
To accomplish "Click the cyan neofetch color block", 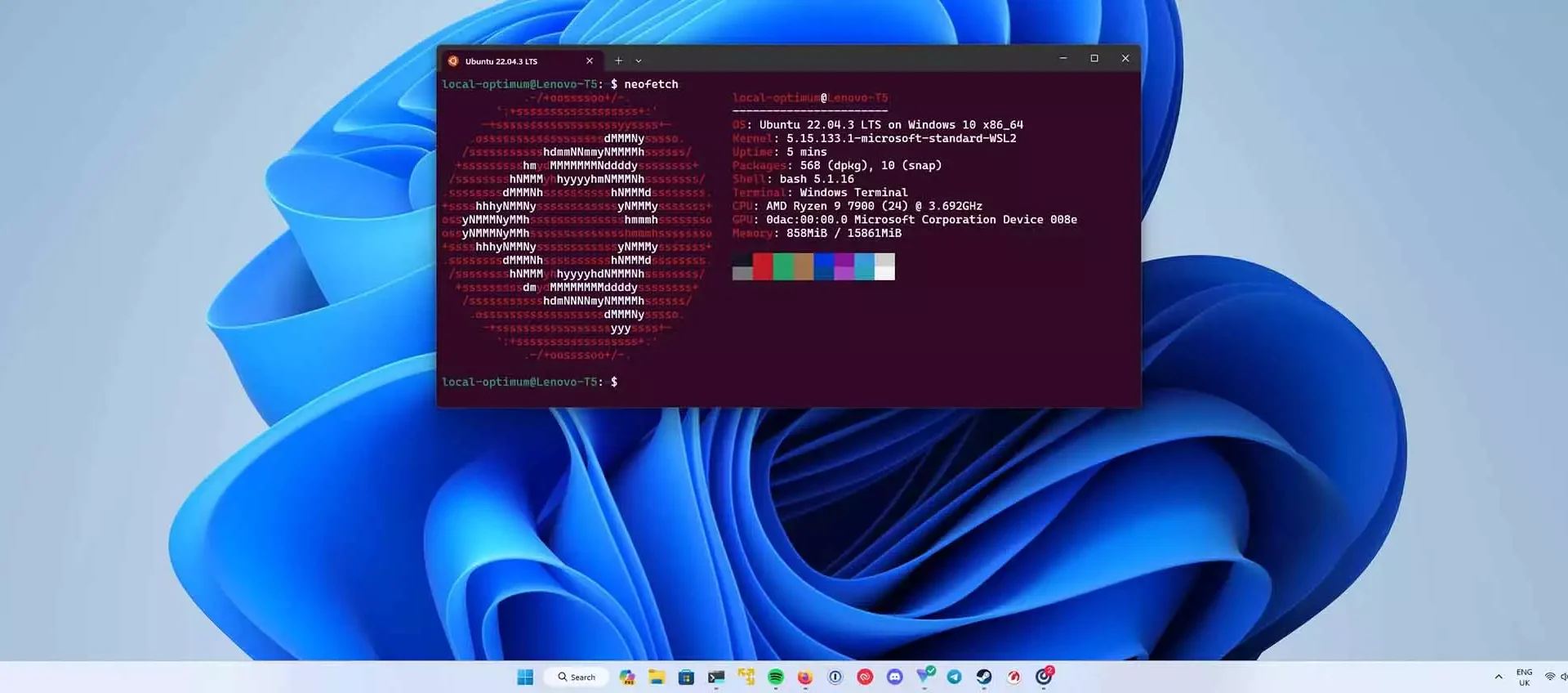I will click(864, 266).
